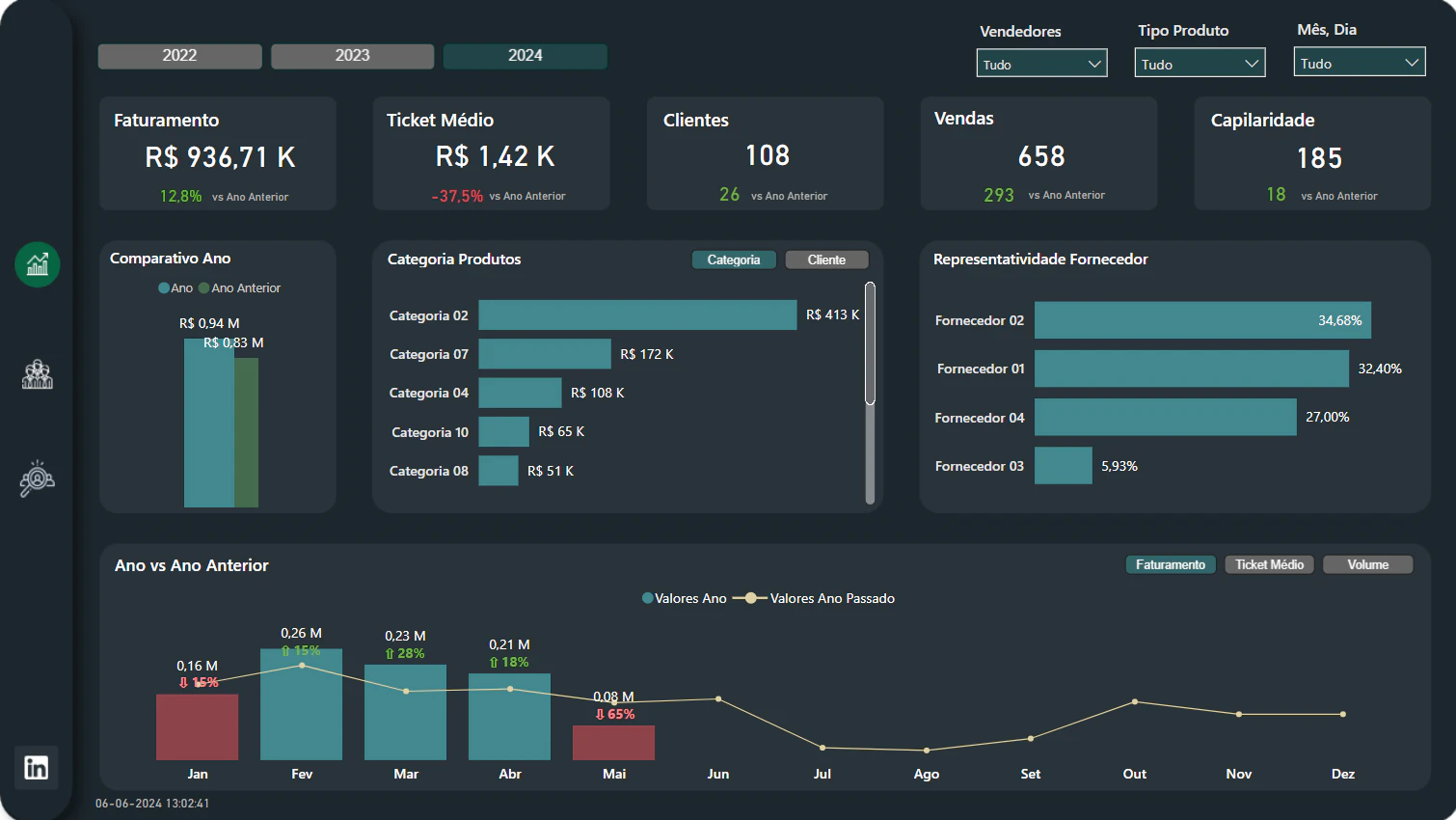
Task: Click the Faturamento chart button
Action: [1171, 564]
